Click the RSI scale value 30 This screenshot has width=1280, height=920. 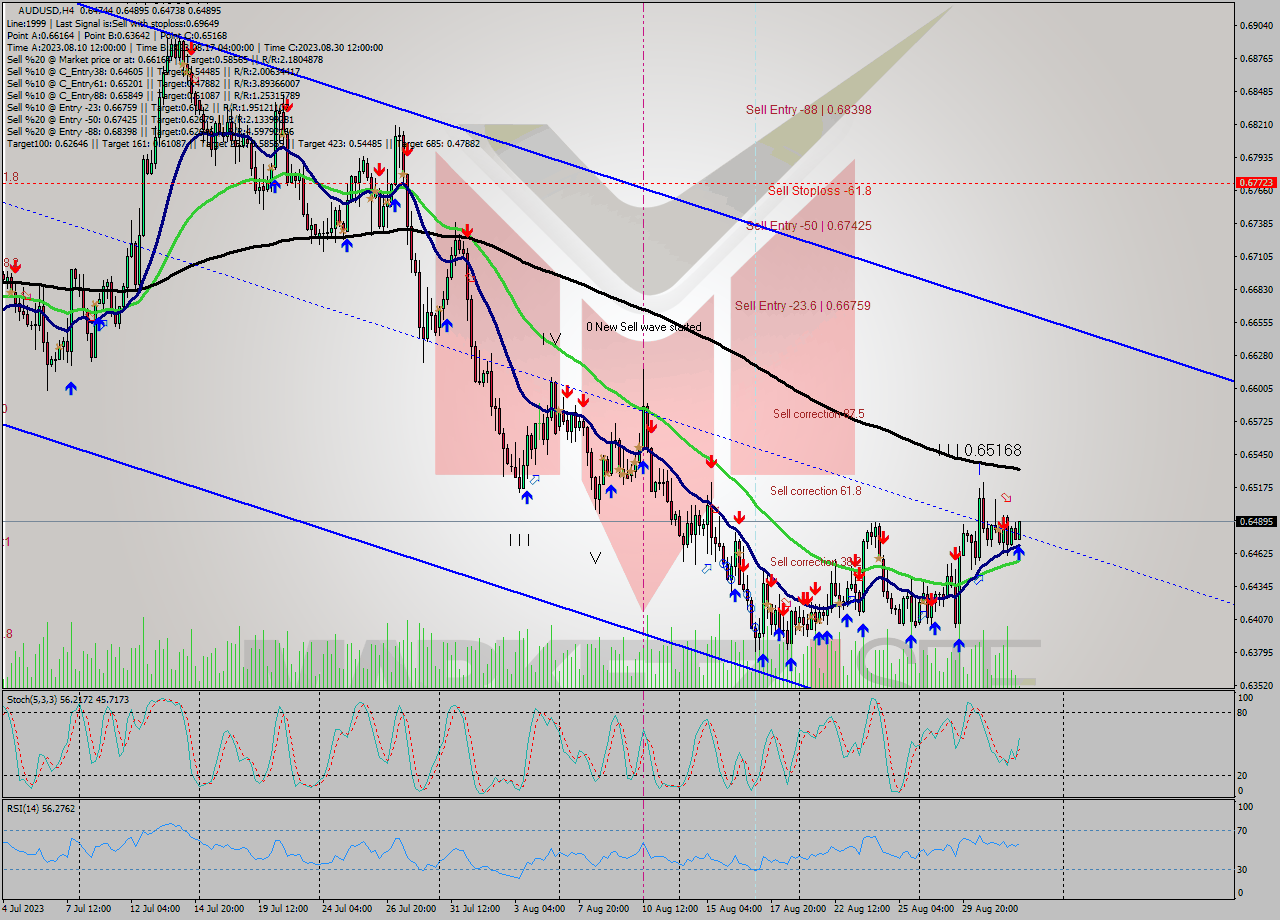(1241, 869)
